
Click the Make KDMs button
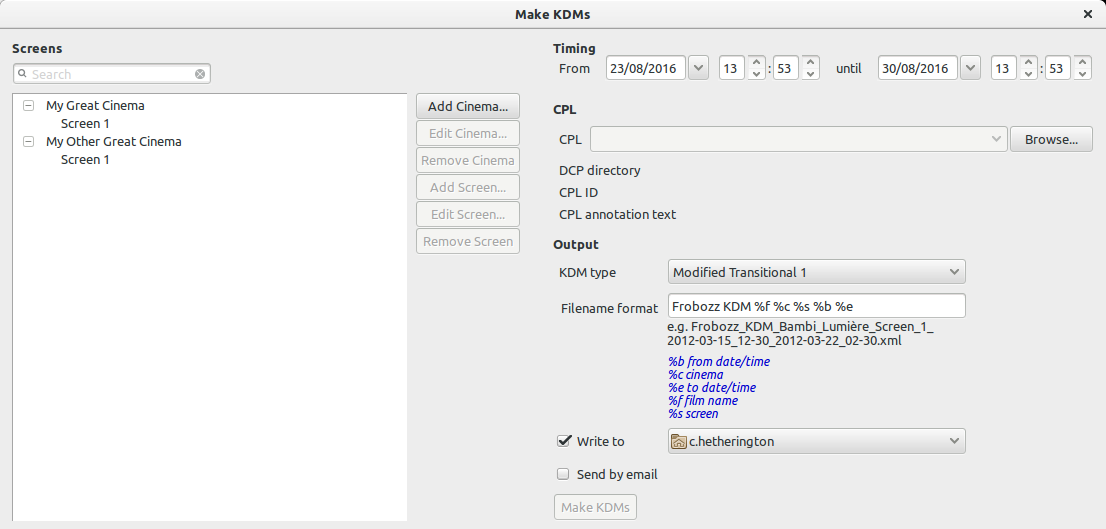(595, 507)
